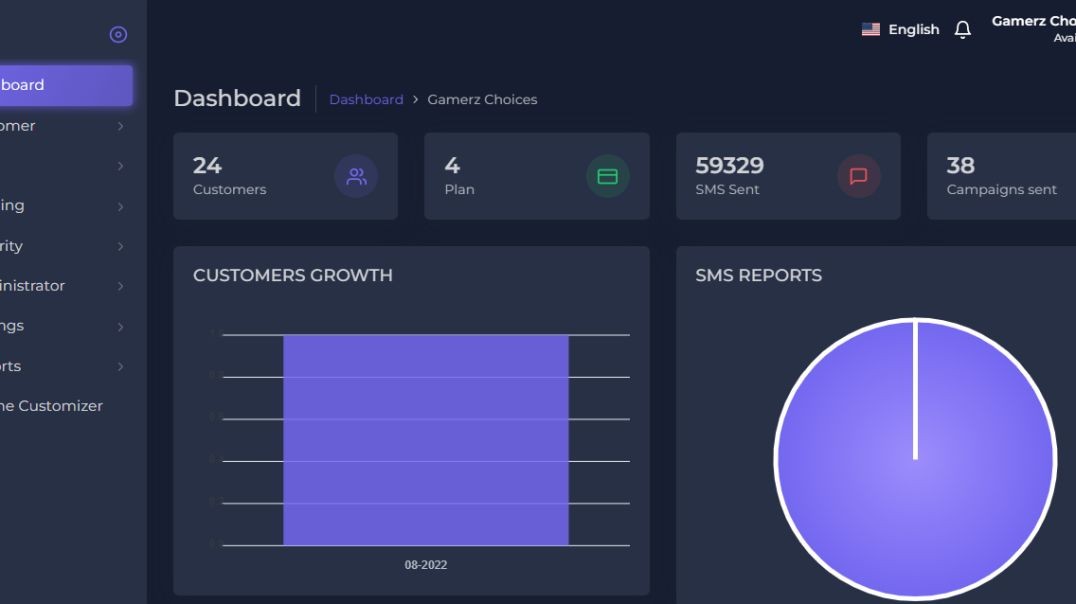Open the English language dropdown
This screenshot has height=604, width=1076.
coord(913,30)
